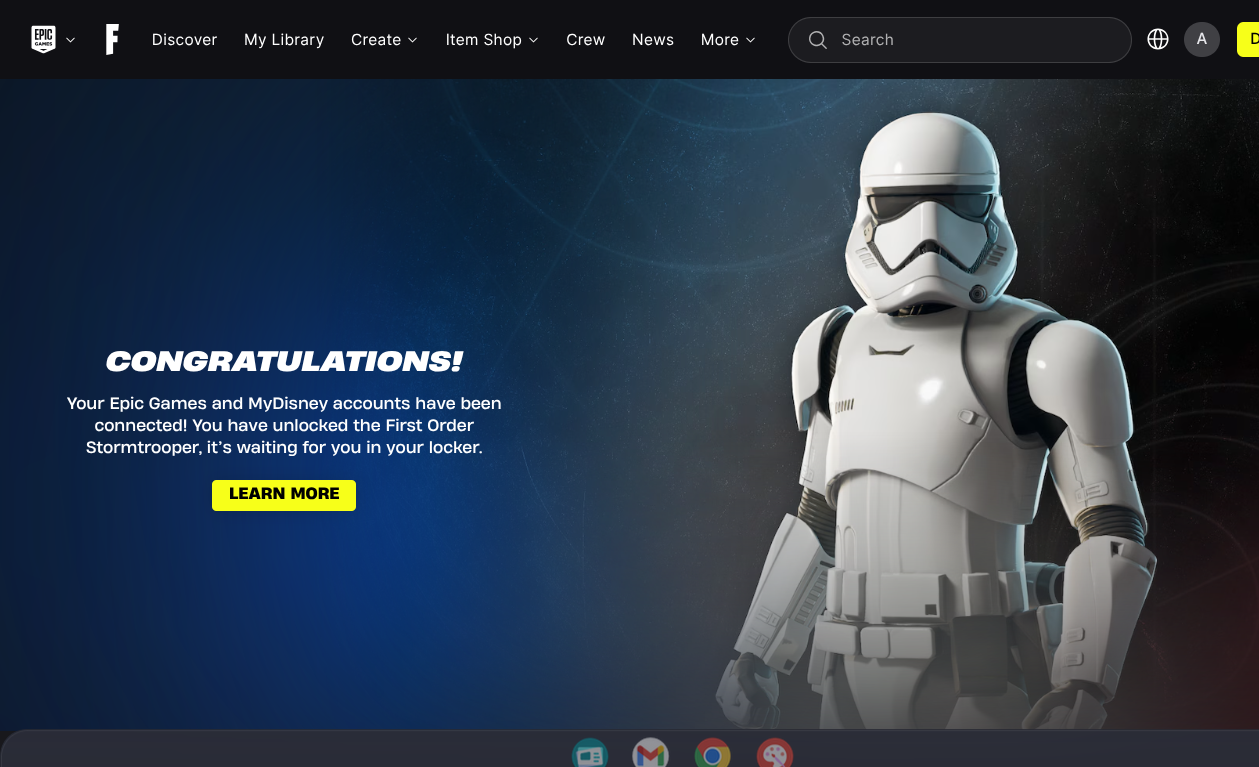This screenshot has height=767, width=1259.
Task: Click the accounts connected message paragraph
Action: tap(284, 425)
